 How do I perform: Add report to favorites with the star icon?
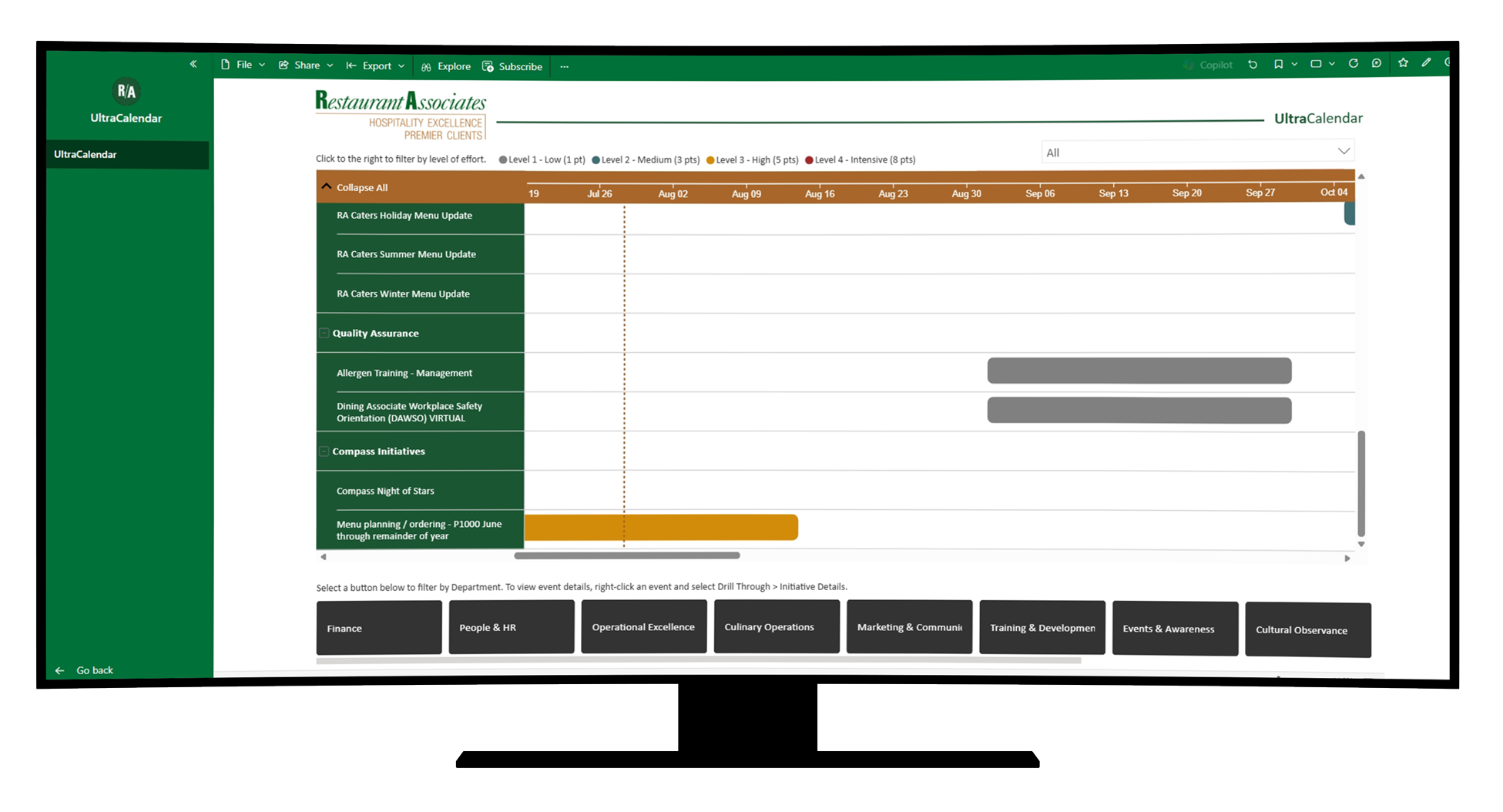click(x=1403, y=62)
